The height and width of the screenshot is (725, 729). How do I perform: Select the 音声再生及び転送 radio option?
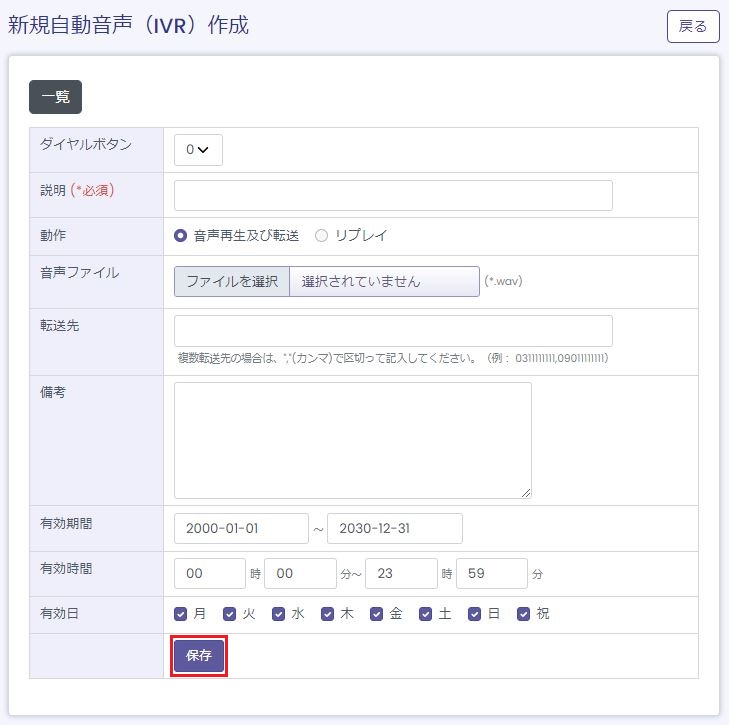(181, 236)
